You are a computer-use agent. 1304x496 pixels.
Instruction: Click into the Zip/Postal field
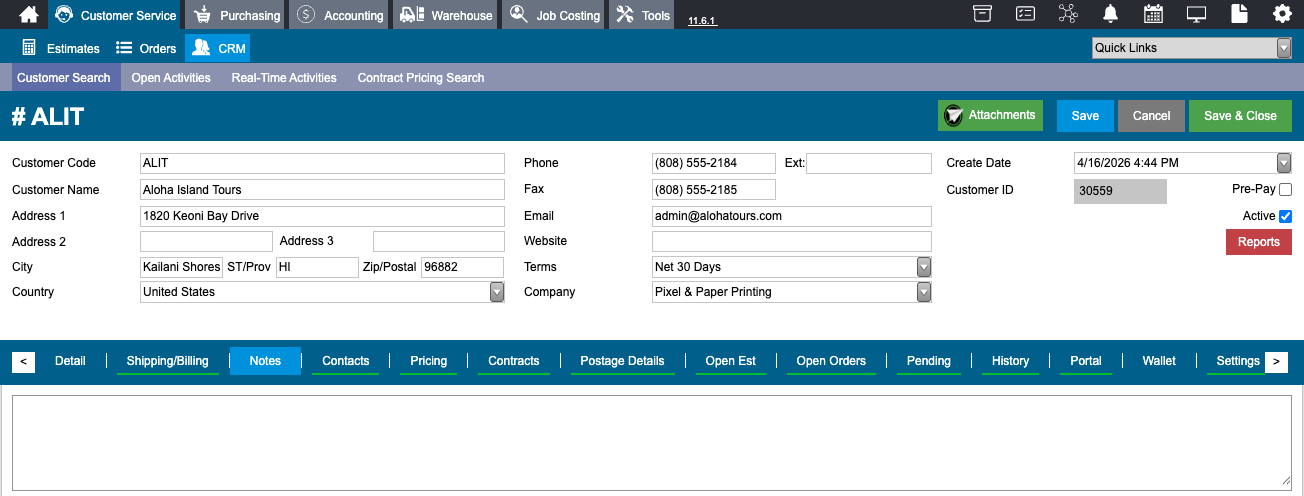462,267
